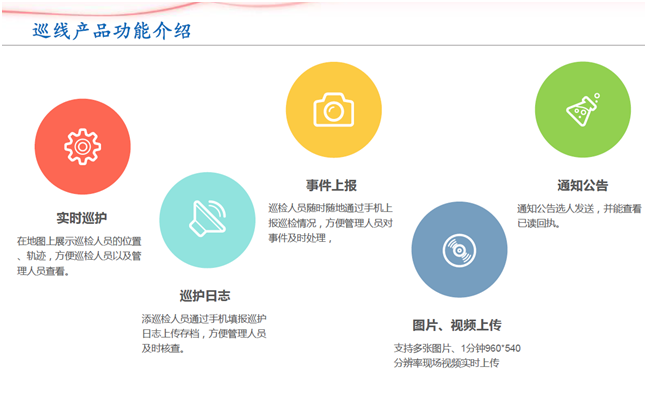Select the 实时巡护 heading
Viewport: 647px width, 414px height.
pyautogui.click(x=82, y=217)
